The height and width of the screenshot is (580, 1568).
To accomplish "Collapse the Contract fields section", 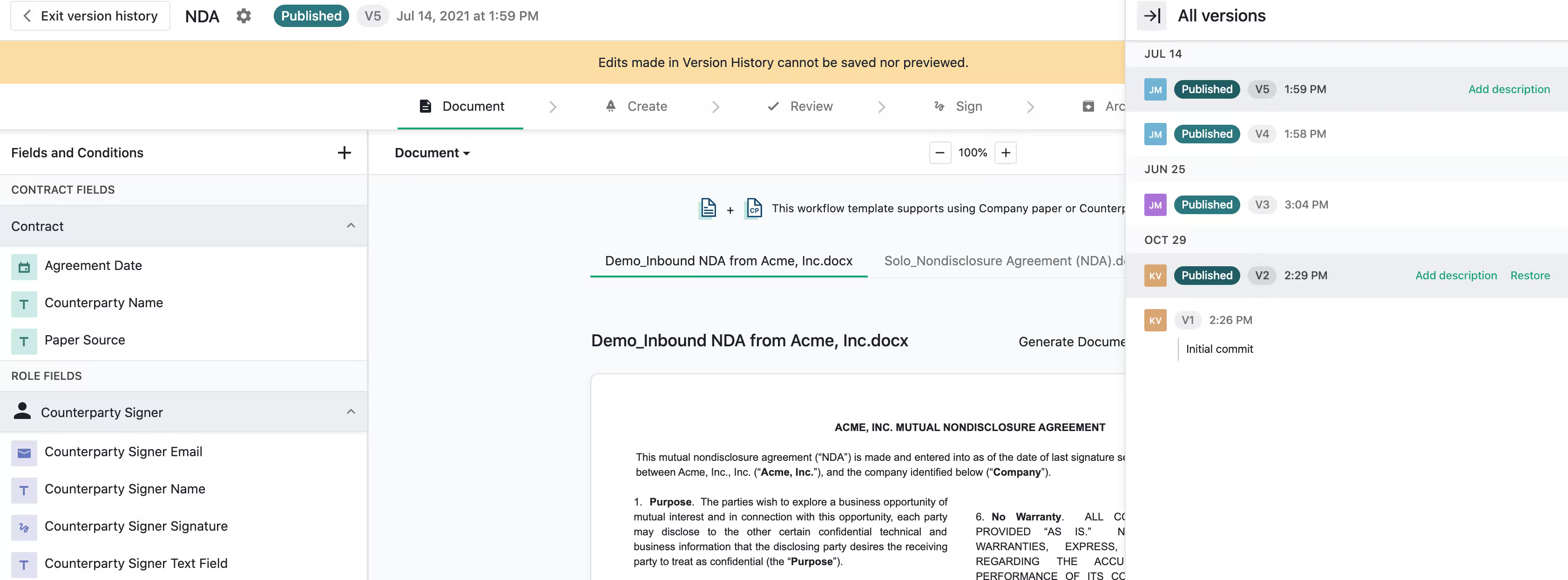I will [351, 226].
